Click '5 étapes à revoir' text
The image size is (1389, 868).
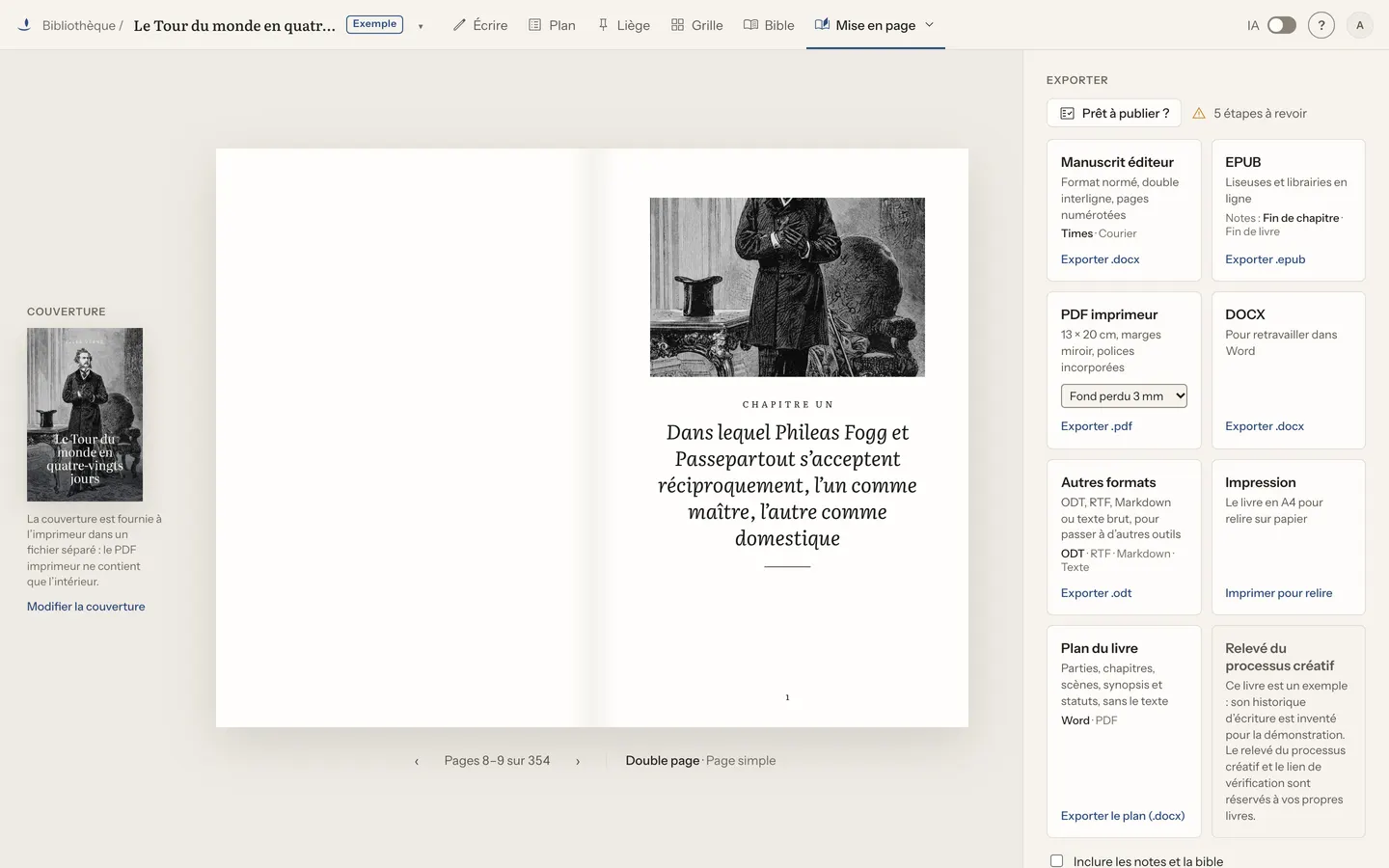(1260, 113)
